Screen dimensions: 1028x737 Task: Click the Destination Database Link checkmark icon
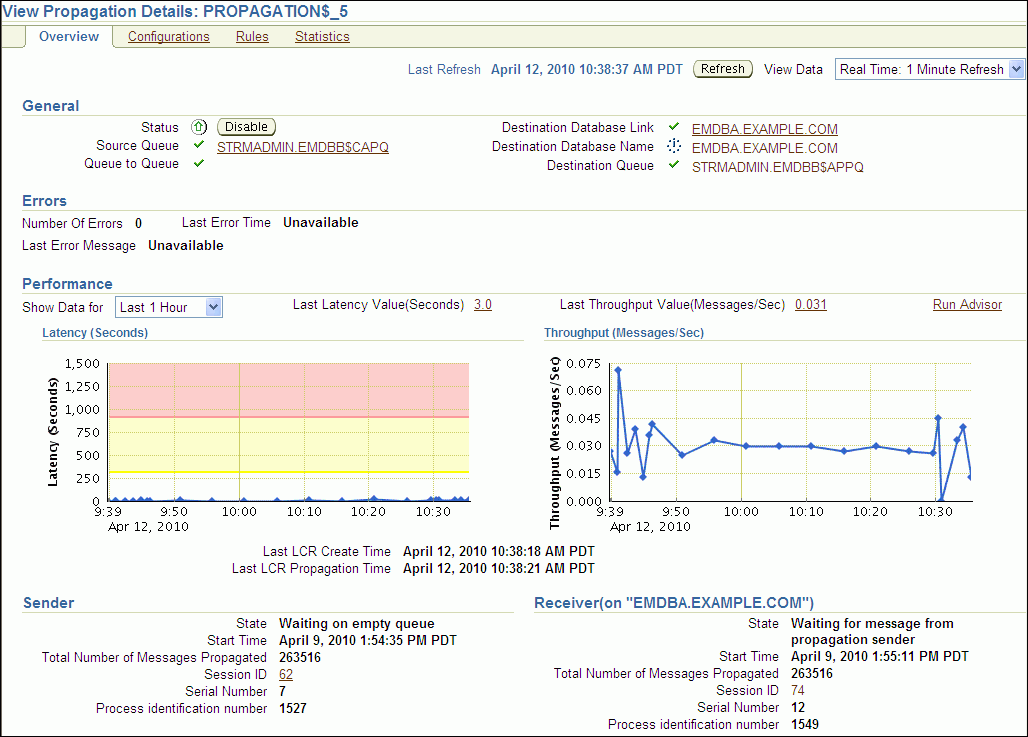[x=674, y=128]
